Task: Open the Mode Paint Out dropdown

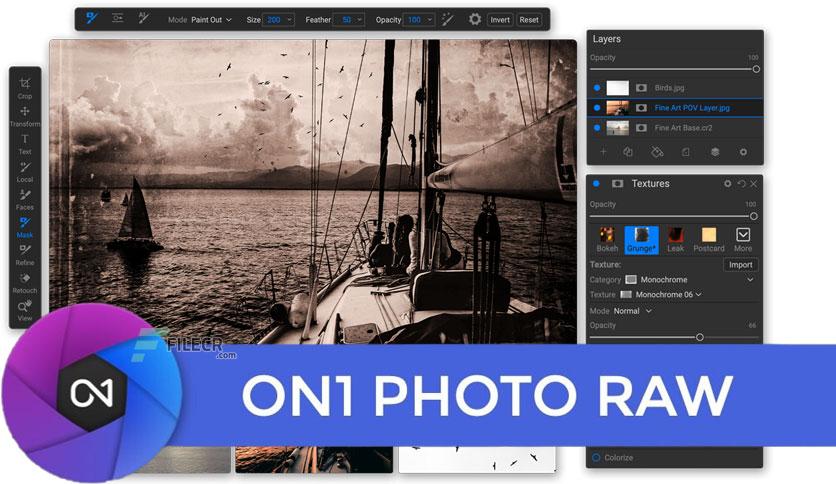Action: [211, 20]
